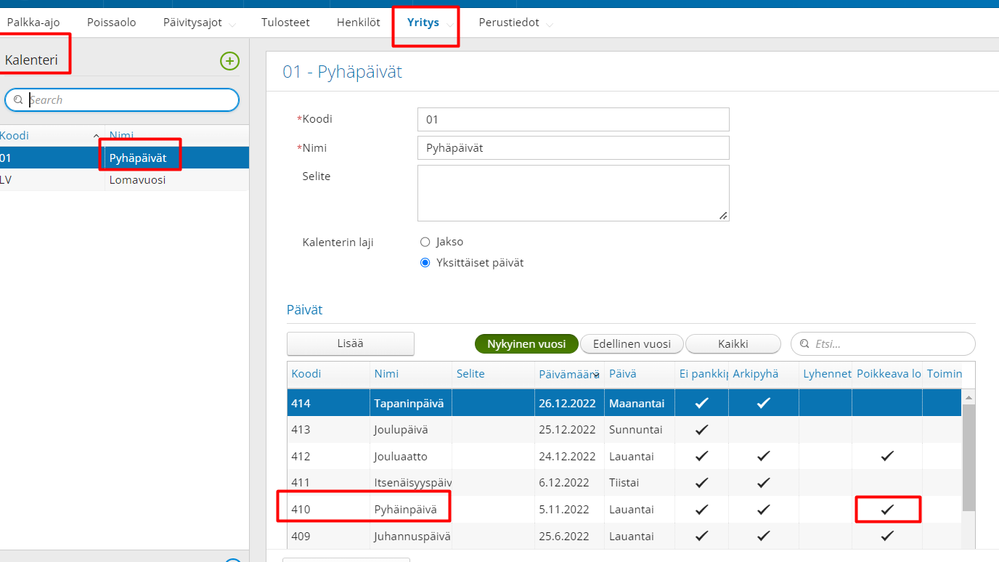This screenshot has height=562, width=999.
Task: Expand the Päivitysajot menu arrow
Action: click(x=232, y=25)
